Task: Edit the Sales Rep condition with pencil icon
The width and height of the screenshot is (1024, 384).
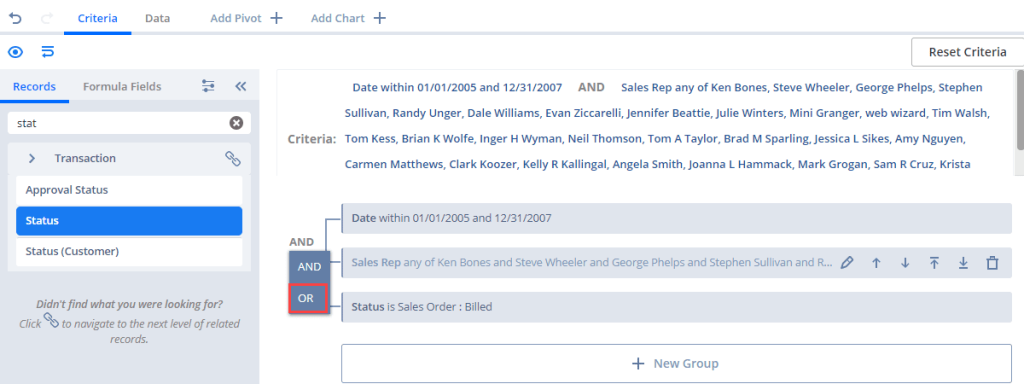Action: tap(847, 263)
